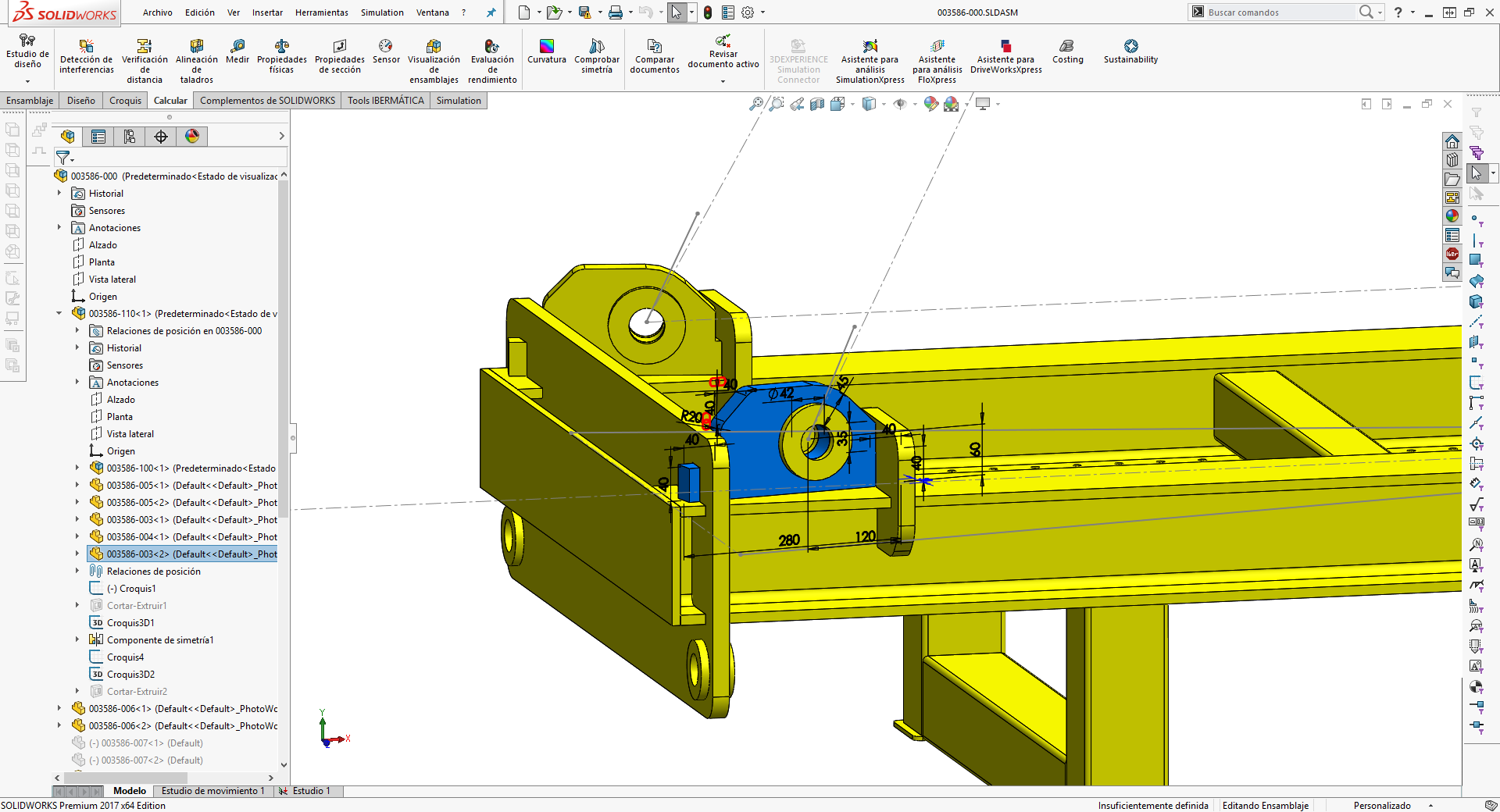Open the Estudio de diseño dropdown arrow
This screenshot has height=812, width=1500.
click(x=27, y=81)
